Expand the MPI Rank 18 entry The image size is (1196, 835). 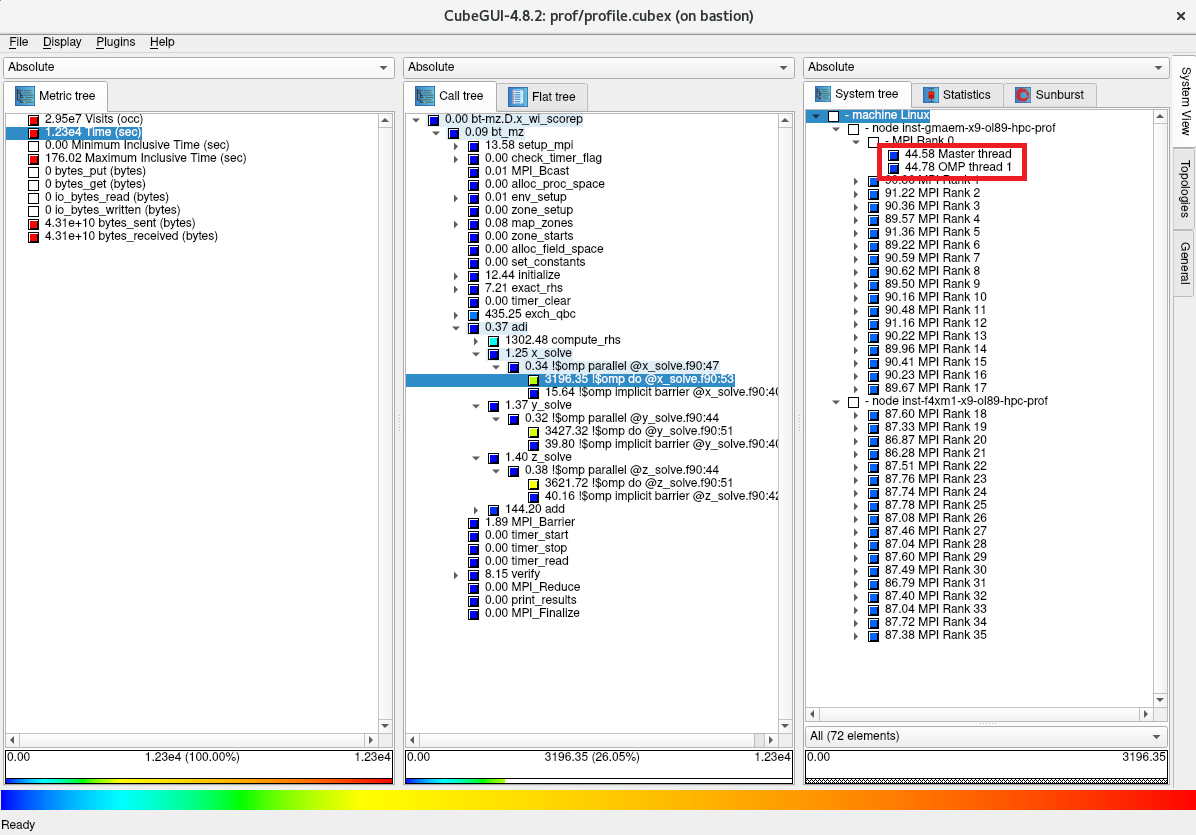point(856,415)
